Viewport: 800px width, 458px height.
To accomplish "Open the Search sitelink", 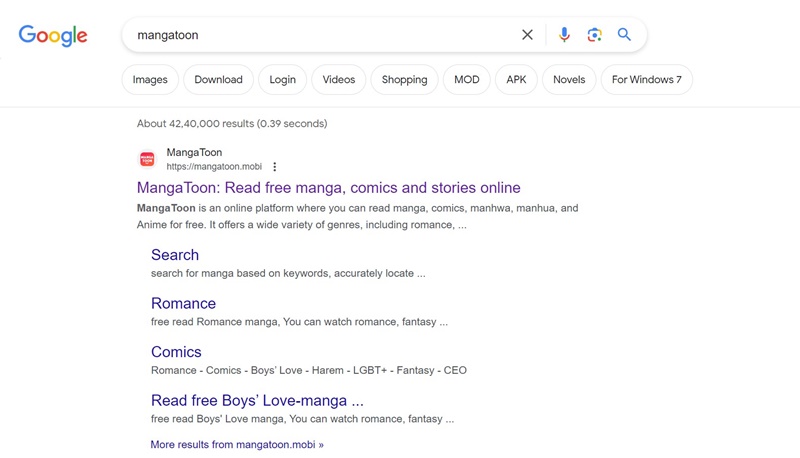I will (175, 255).
